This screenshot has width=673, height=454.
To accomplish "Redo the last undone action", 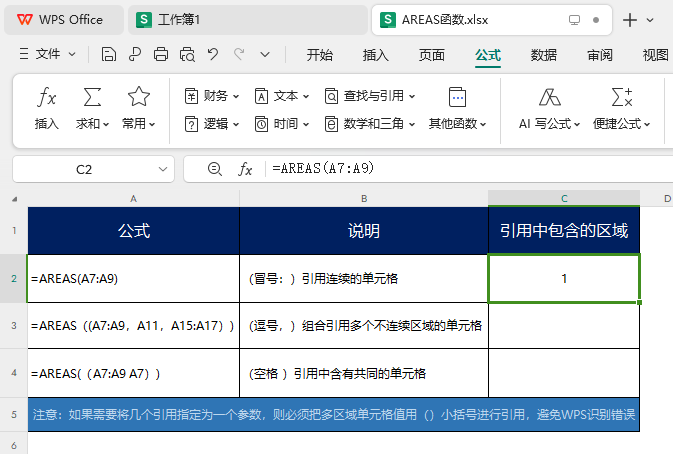I will click(239, 54).
